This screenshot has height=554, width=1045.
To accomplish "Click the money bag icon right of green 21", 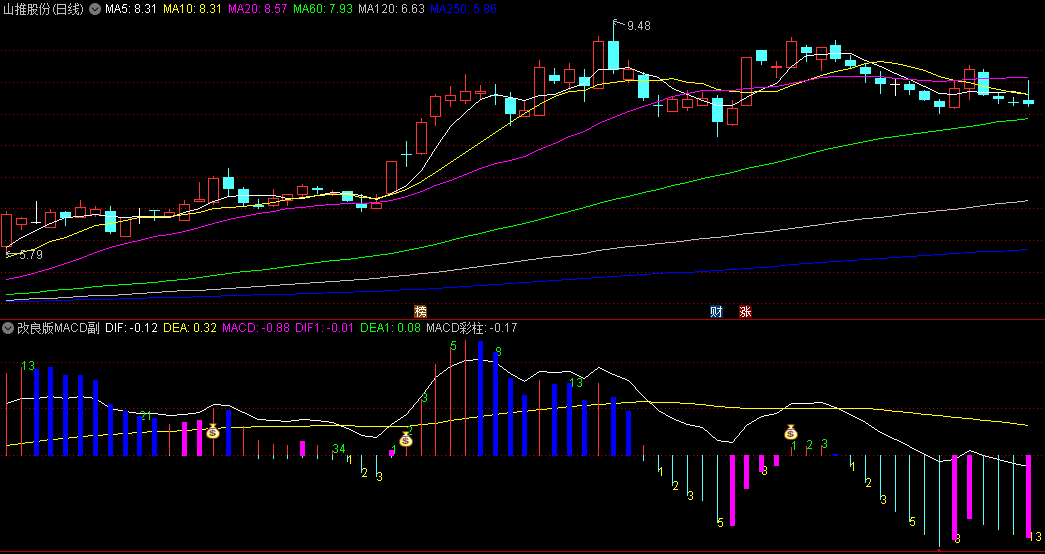I will tap(213, 431).
